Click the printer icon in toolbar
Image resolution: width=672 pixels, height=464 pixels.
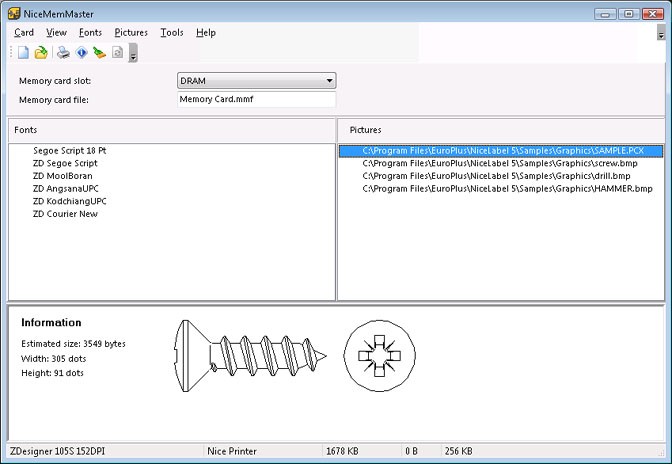[x=63, y=53]
